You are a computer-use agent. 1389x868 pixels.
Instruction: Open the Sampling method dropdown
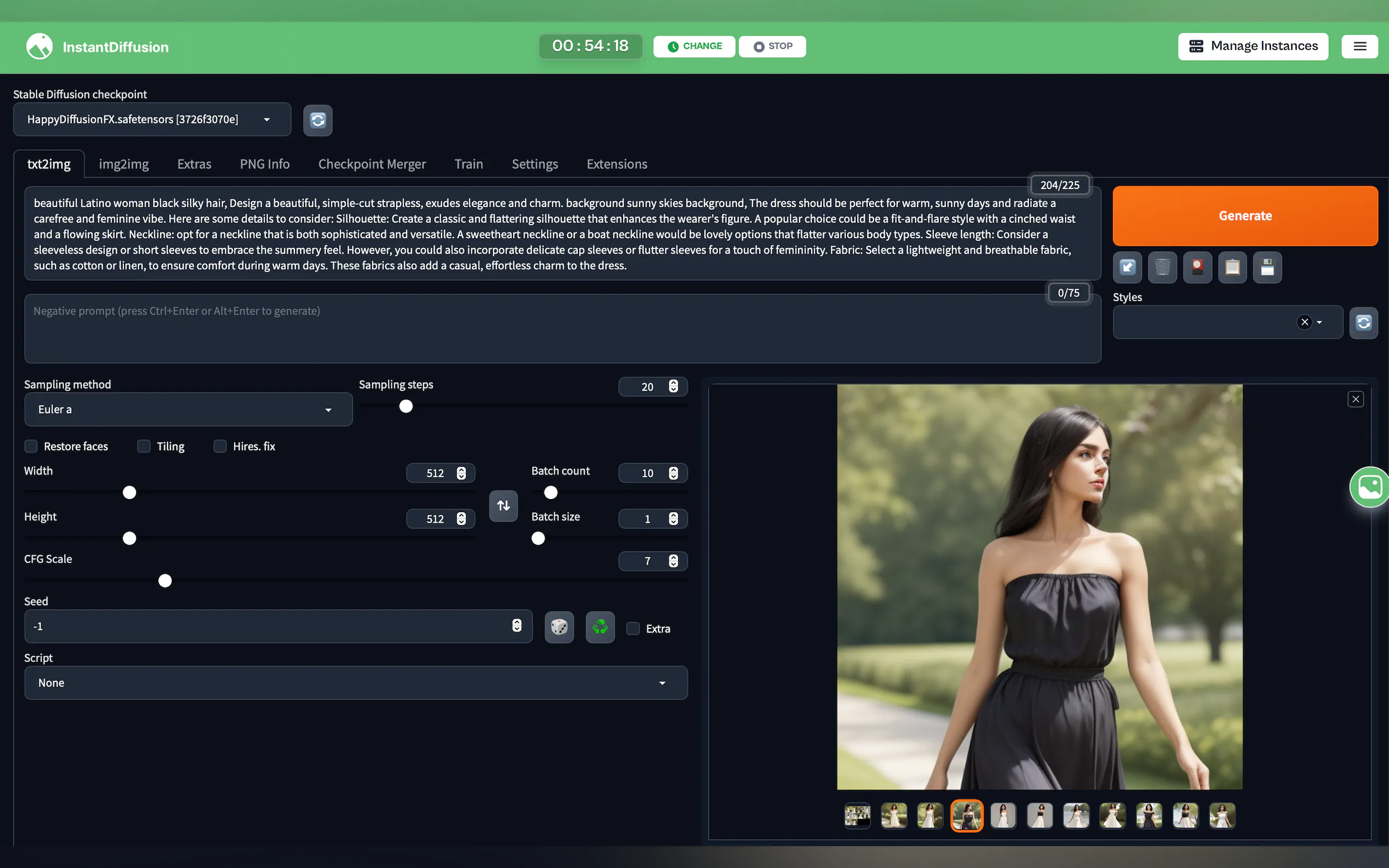pos(188,409)
